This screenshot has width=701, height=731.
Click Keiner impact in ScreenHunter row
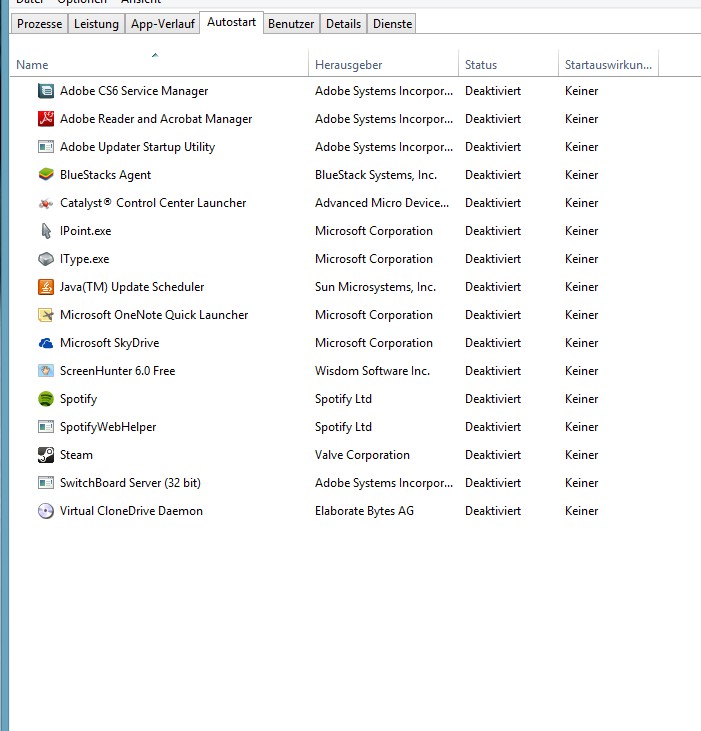(581, 371)
